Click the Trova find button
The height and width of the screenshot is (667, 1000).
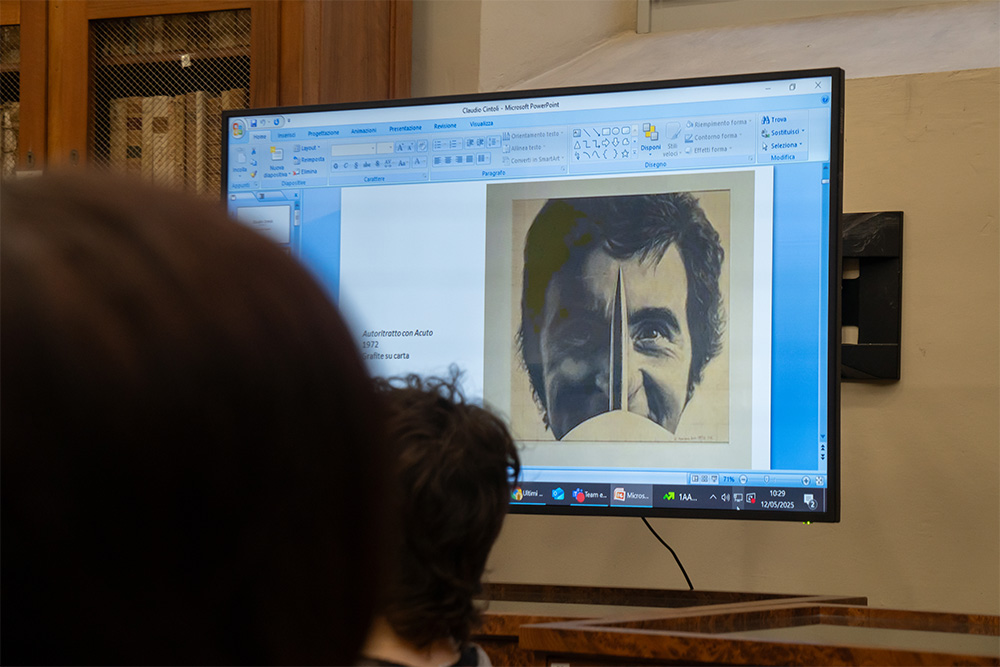tap(774, 120)
